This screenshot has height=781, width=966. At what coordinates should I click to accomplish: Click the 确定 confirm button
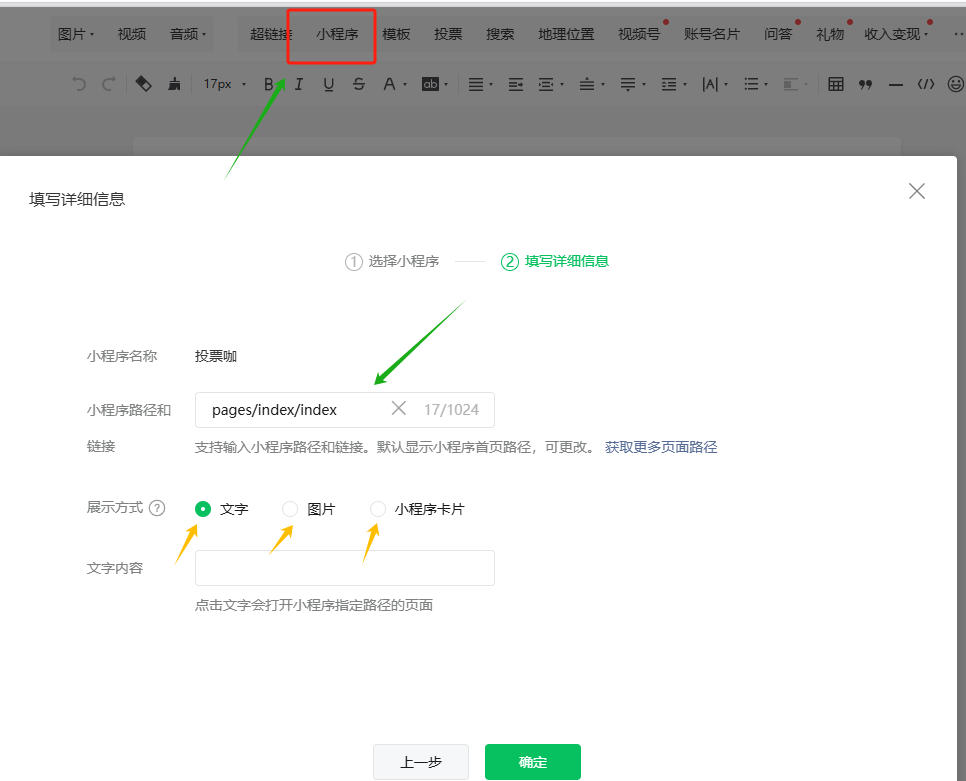click(x=533, y=762)
